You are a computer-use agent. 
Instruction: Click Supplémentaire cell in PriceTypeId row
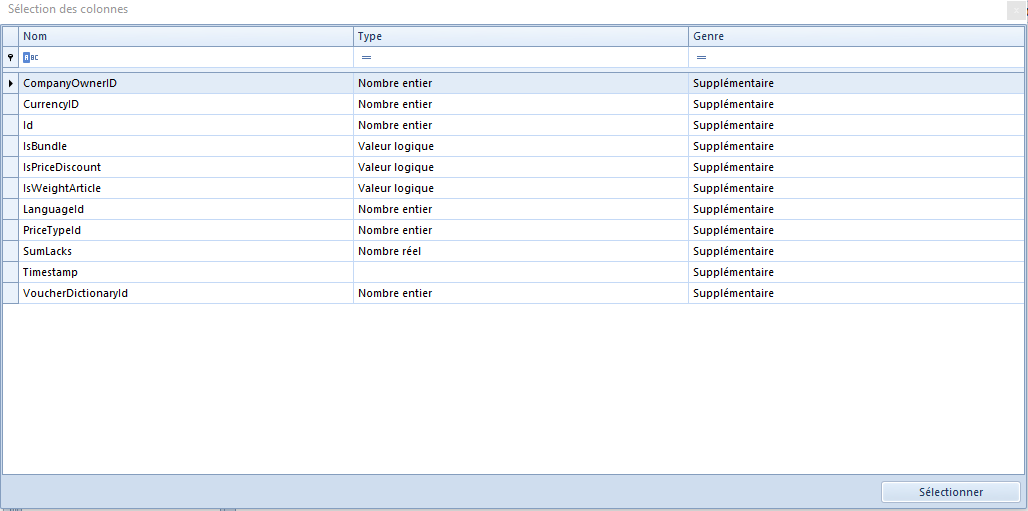856,230
